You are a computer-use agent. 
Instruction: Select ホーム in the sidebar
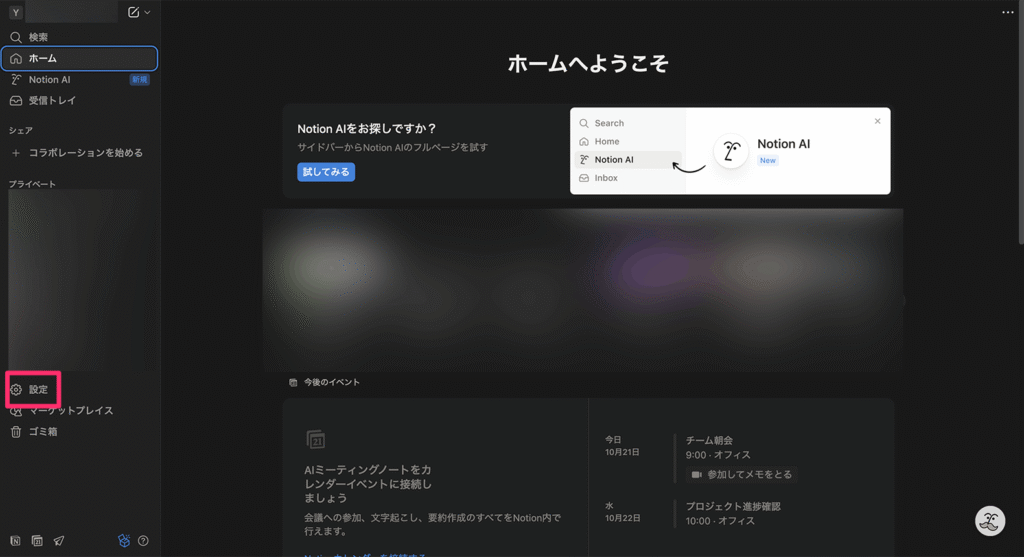[x=42, y=58]
